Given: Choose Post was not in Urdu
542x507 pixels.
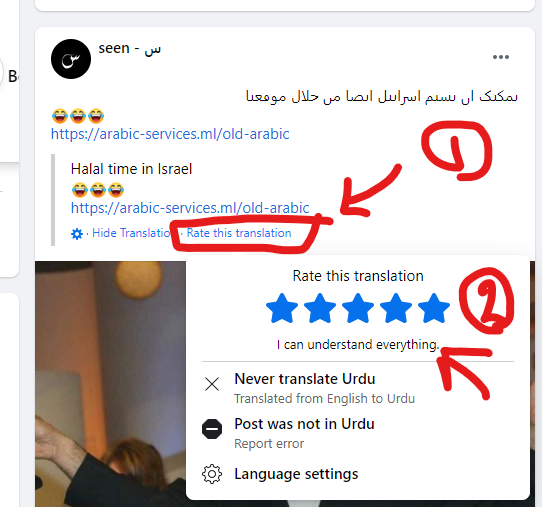Looking at the screenshot, I should [358, 433].
